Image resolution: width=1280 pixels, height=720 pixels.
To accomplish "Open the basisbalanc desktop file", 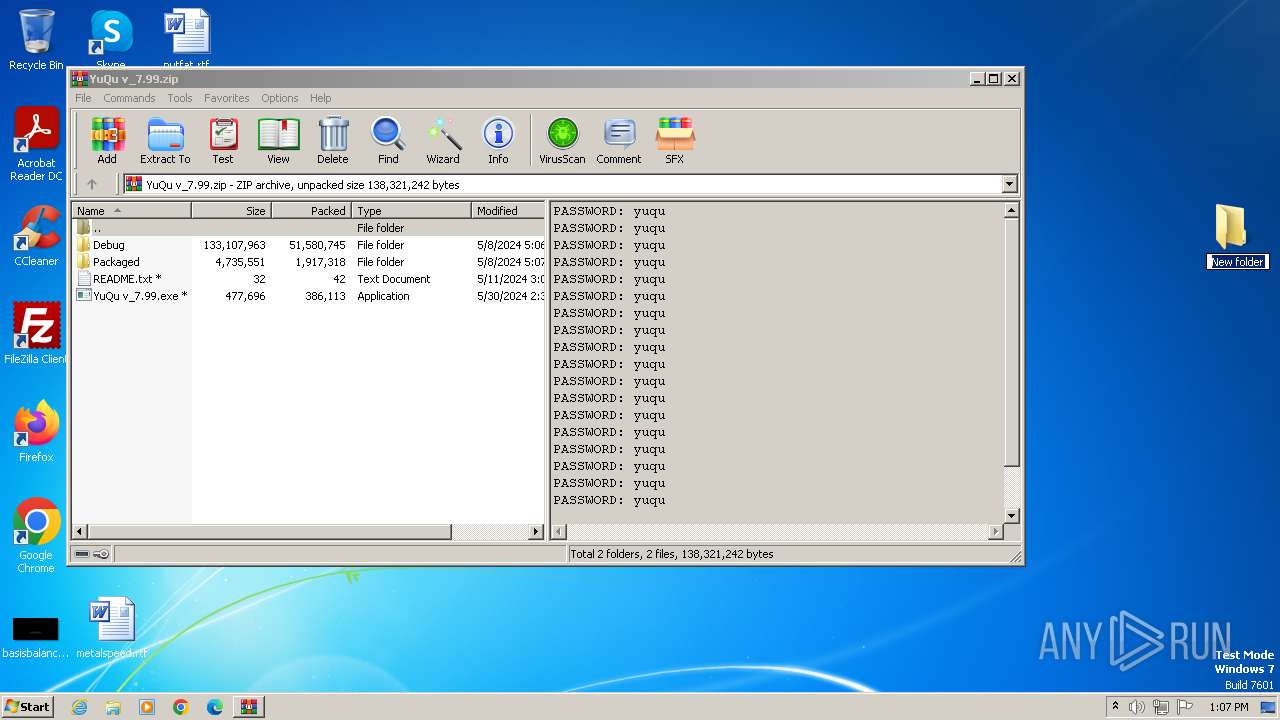I will click(36, 638).
